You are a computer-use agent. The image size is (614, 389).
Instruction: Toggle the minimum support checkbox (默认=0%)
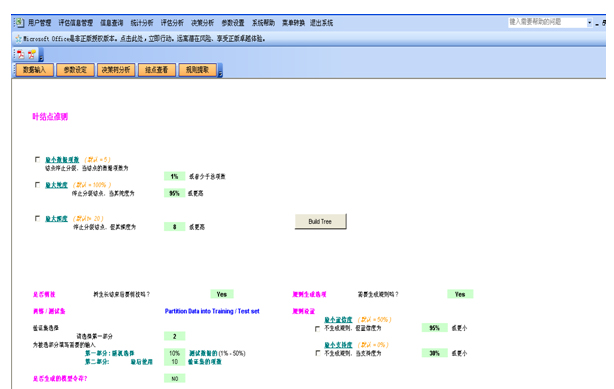click(317, 353)
